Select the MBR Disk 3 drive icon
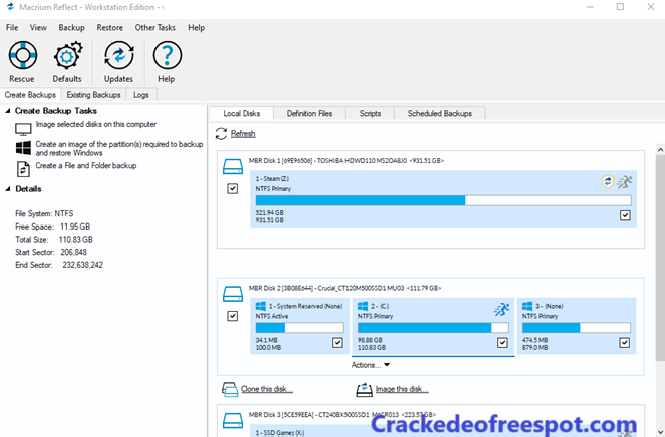The height and width of the screenshot is (437, 665). tap(233, 420)
